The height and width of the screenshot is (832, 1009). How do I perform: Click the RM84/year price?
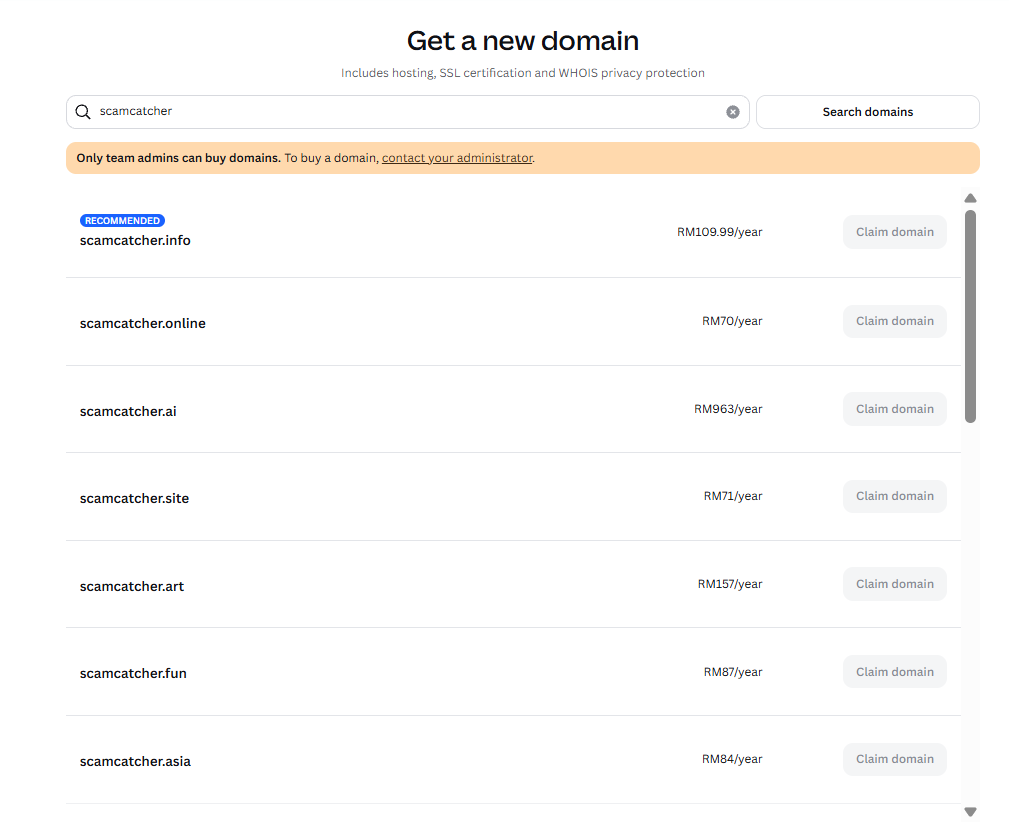(732, 759)
